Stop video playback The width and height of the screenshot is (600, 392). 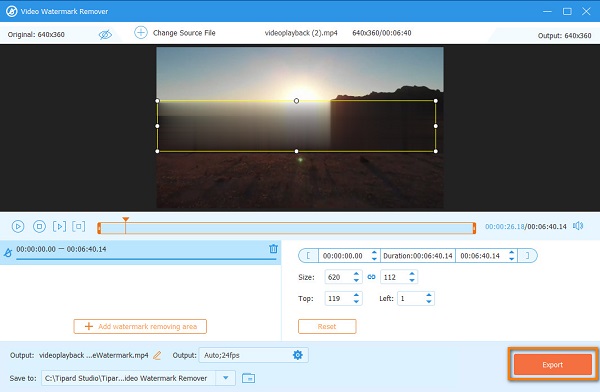click(x=39, y=226)
